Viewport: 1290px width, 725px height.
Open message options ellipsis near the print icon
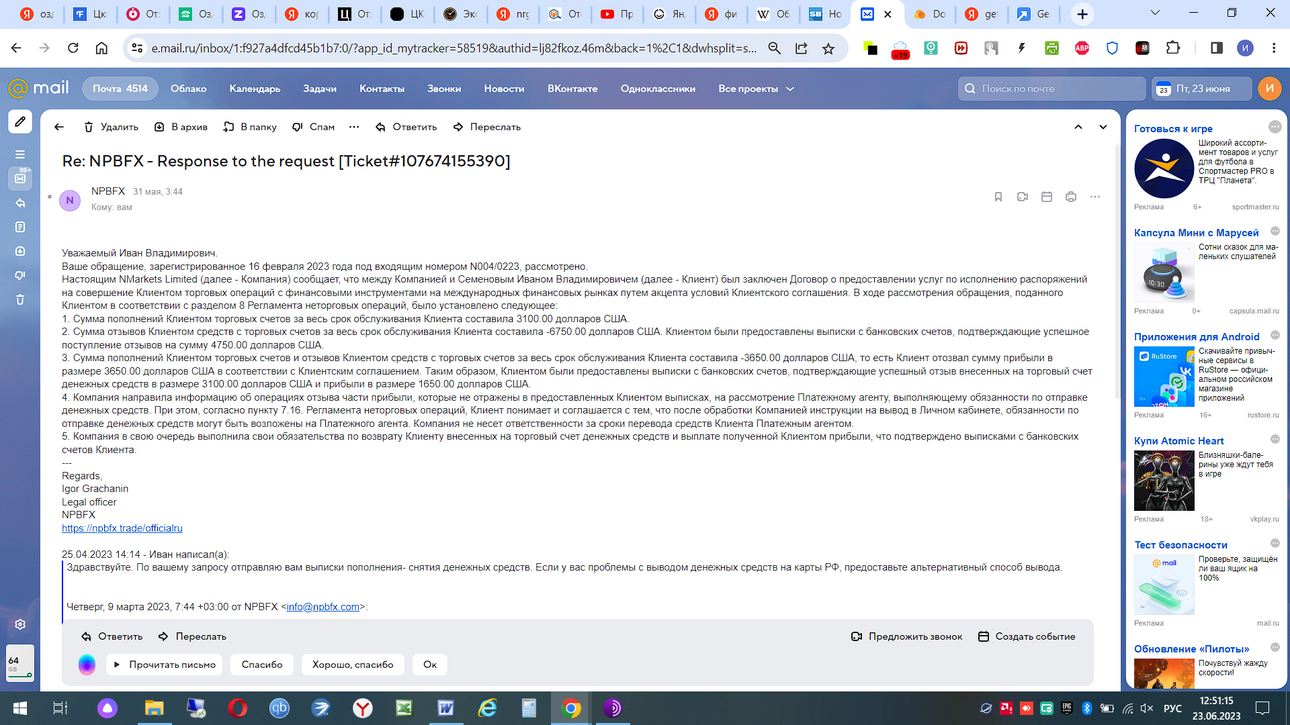pos(1095,197)
